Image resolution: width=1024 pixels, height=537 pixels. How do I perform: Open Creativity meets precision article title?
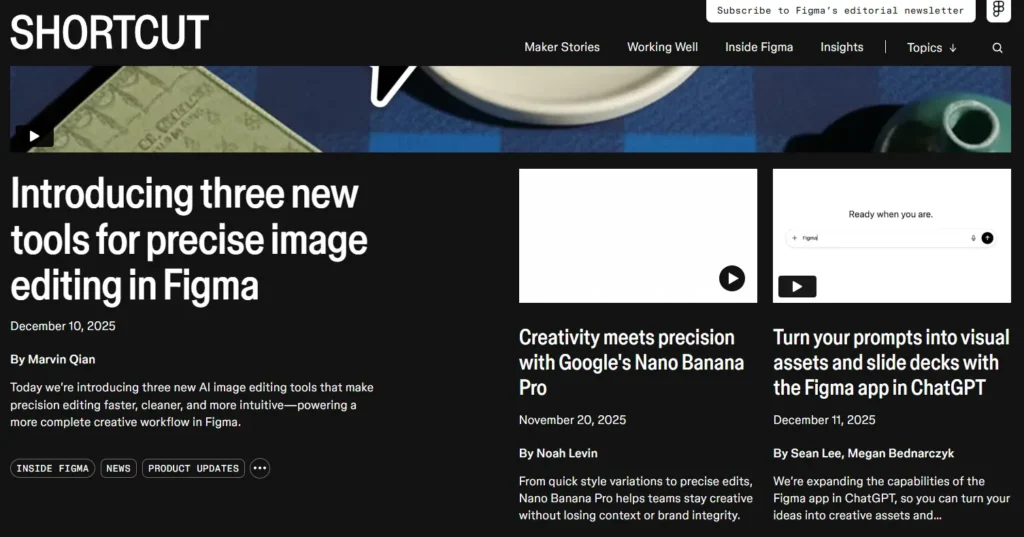coord(632,363)
